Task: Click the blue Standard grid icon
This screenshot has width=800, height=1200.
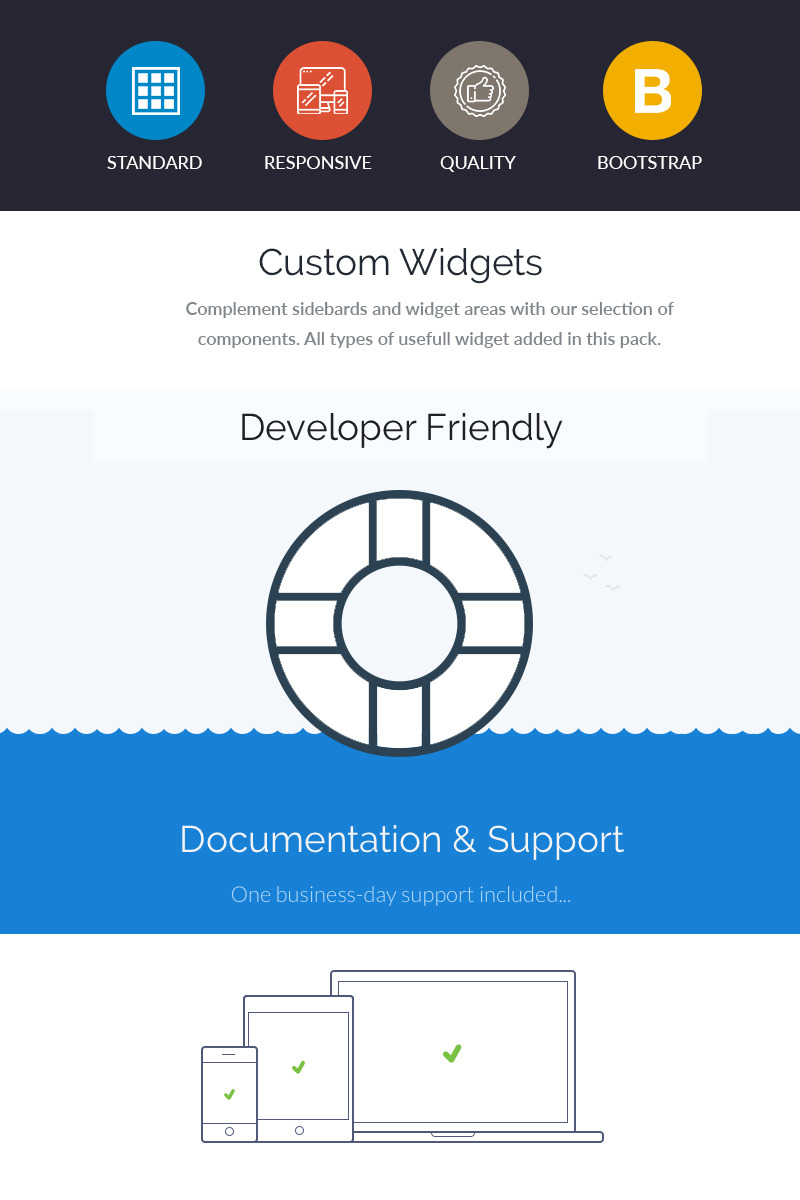Action: point(155,91)
